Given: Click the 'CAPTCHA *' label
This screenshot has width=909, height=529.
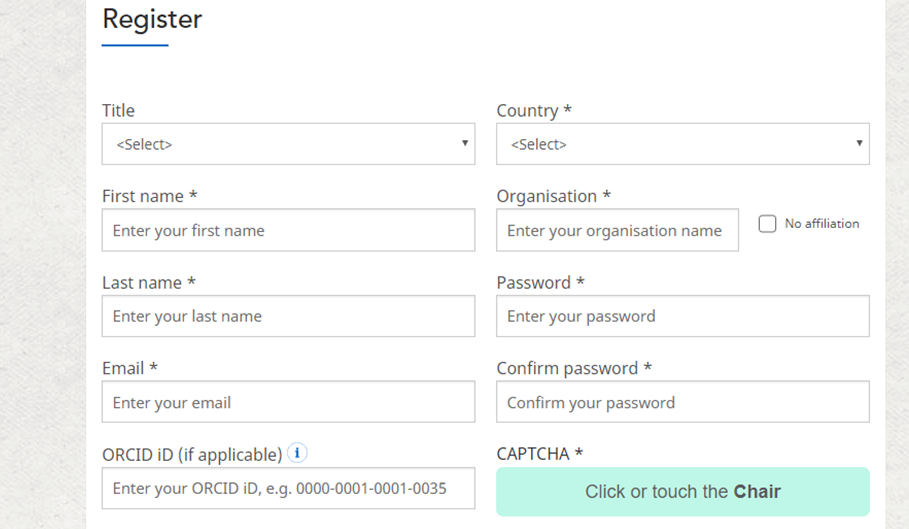Looking at the screenshot, I should click(539, 454).
